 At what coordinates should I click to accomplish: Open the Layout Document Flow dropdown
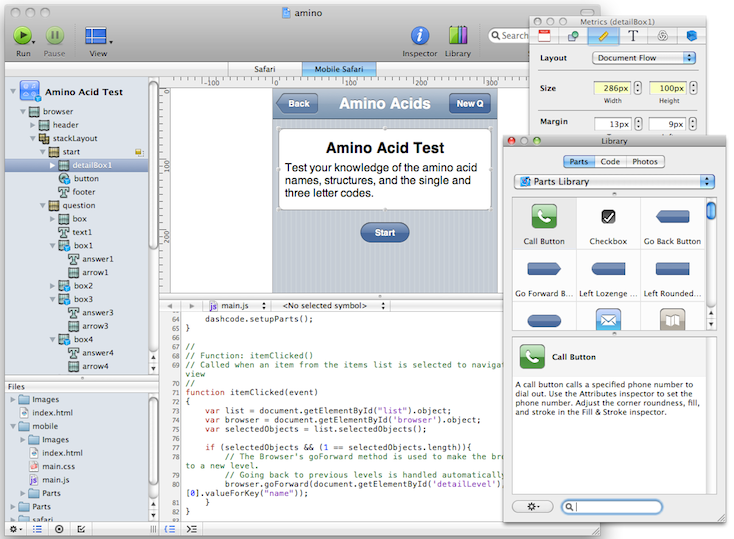[x=644, y=58]
